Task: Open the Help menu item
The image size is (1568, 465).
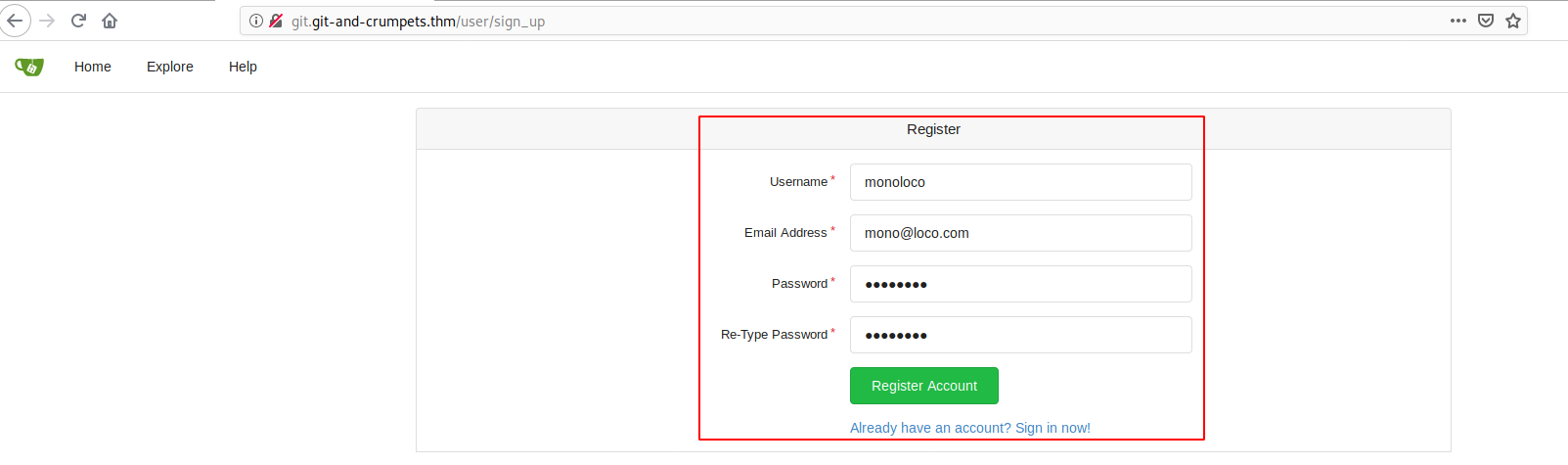Action: (243, 67)
